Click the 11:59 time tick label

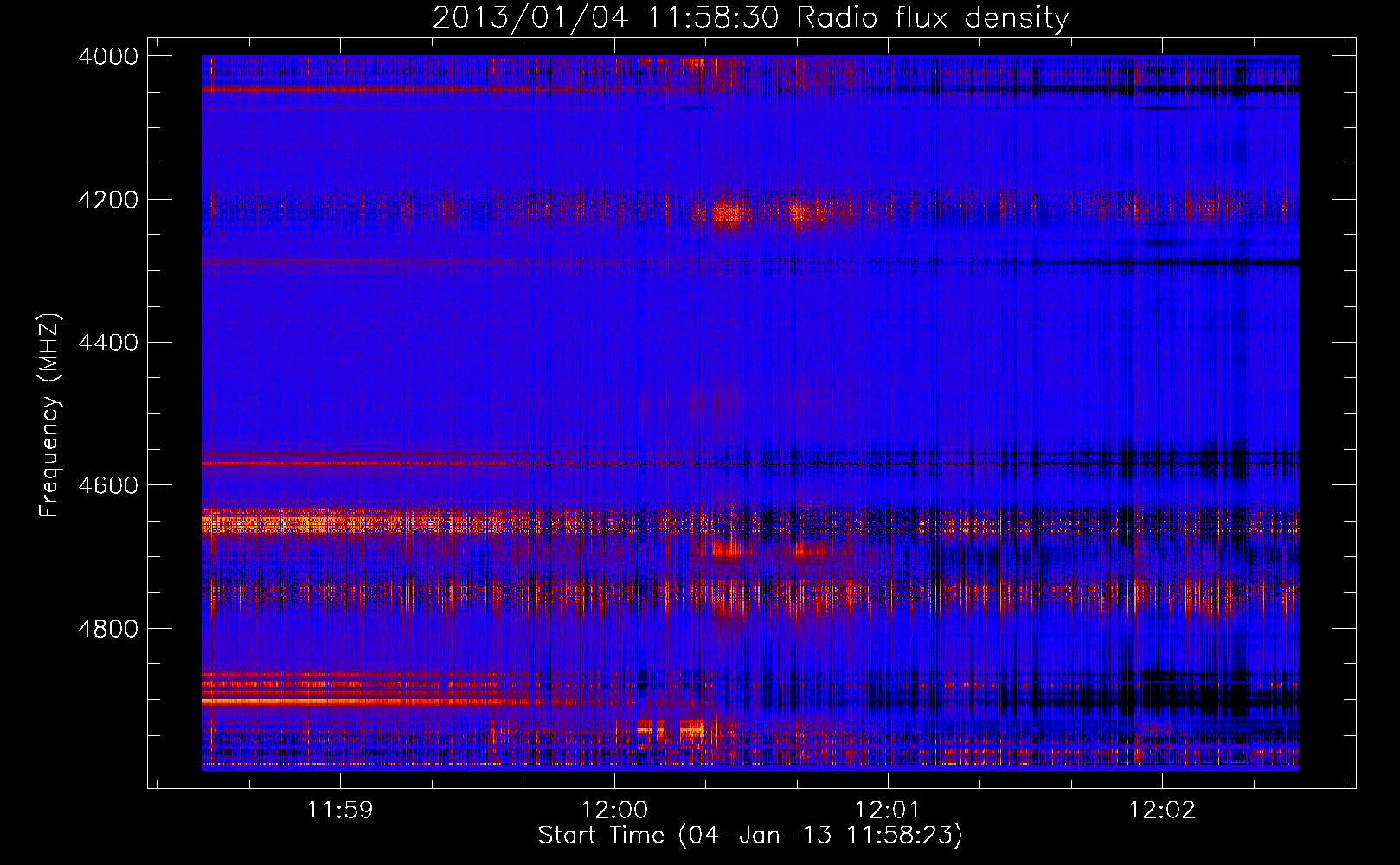tap(340, 811)
